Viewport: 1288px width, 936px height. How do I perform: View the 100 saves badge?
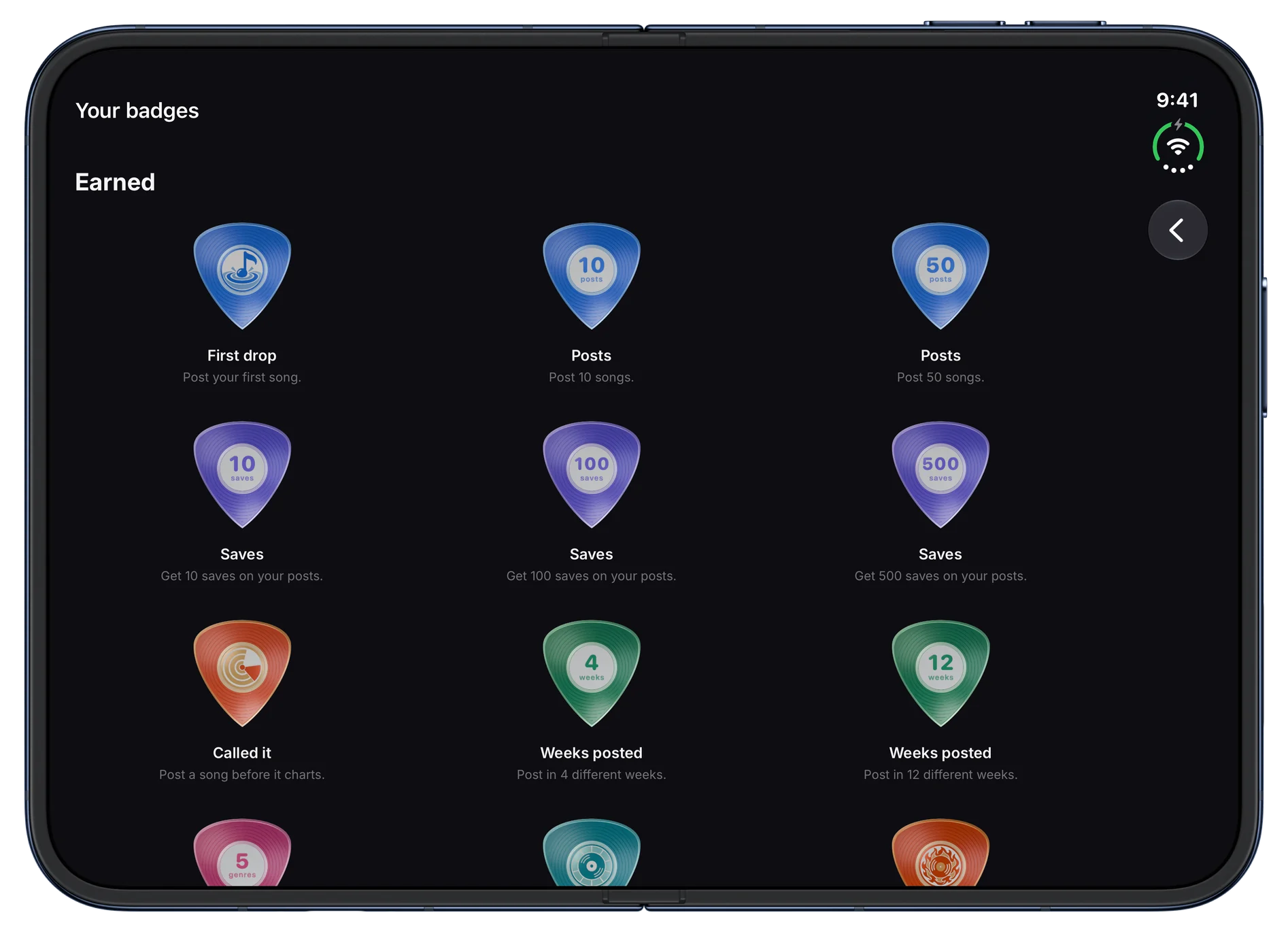tap(592, 475)
